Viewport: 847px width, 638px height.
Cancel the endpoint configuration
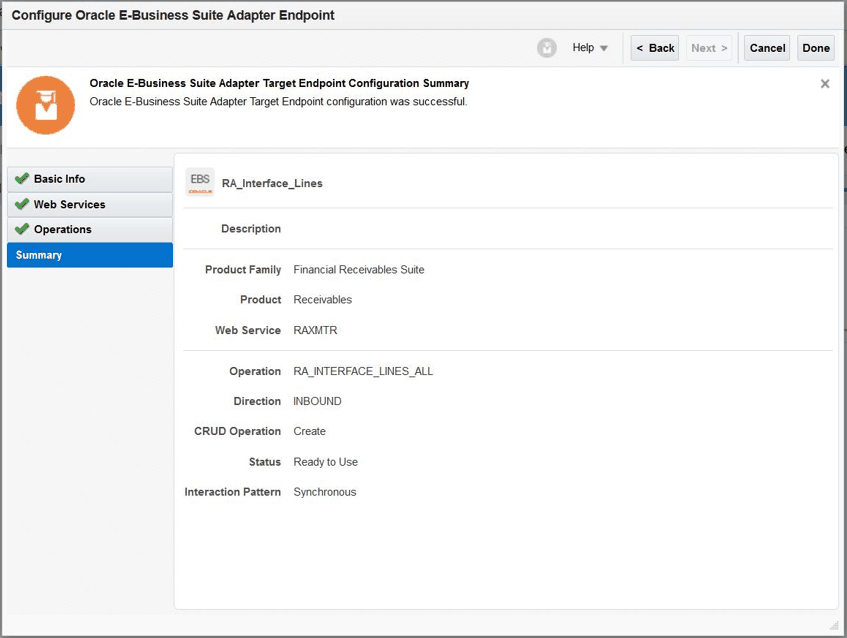(767, 48)
